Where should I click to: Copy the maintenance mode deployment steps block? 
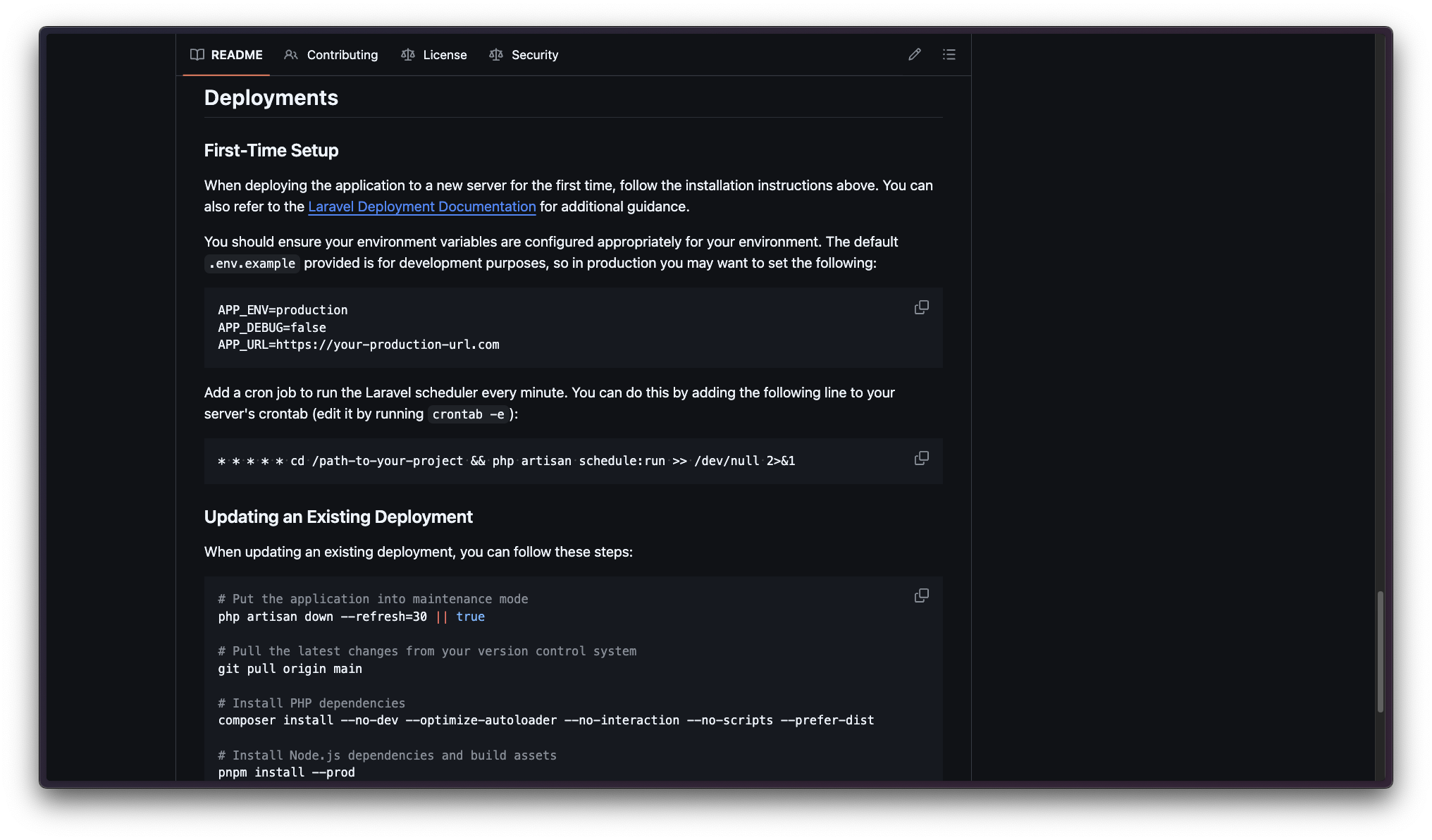(921, 595)
